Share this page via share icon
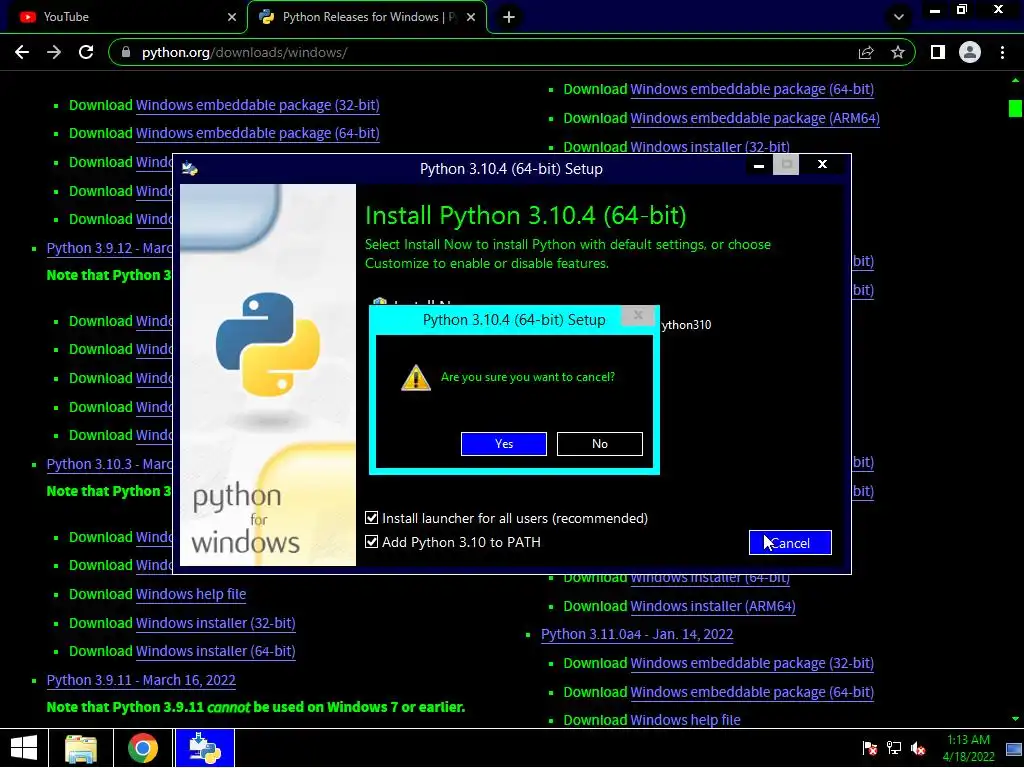The width and height of the screenshot is (1024, 768). [866, 52]
